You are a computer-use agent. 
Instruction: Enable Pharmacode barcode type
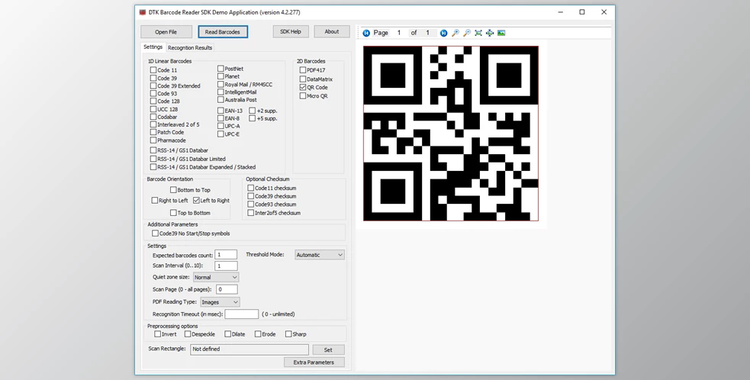(153, 140)
